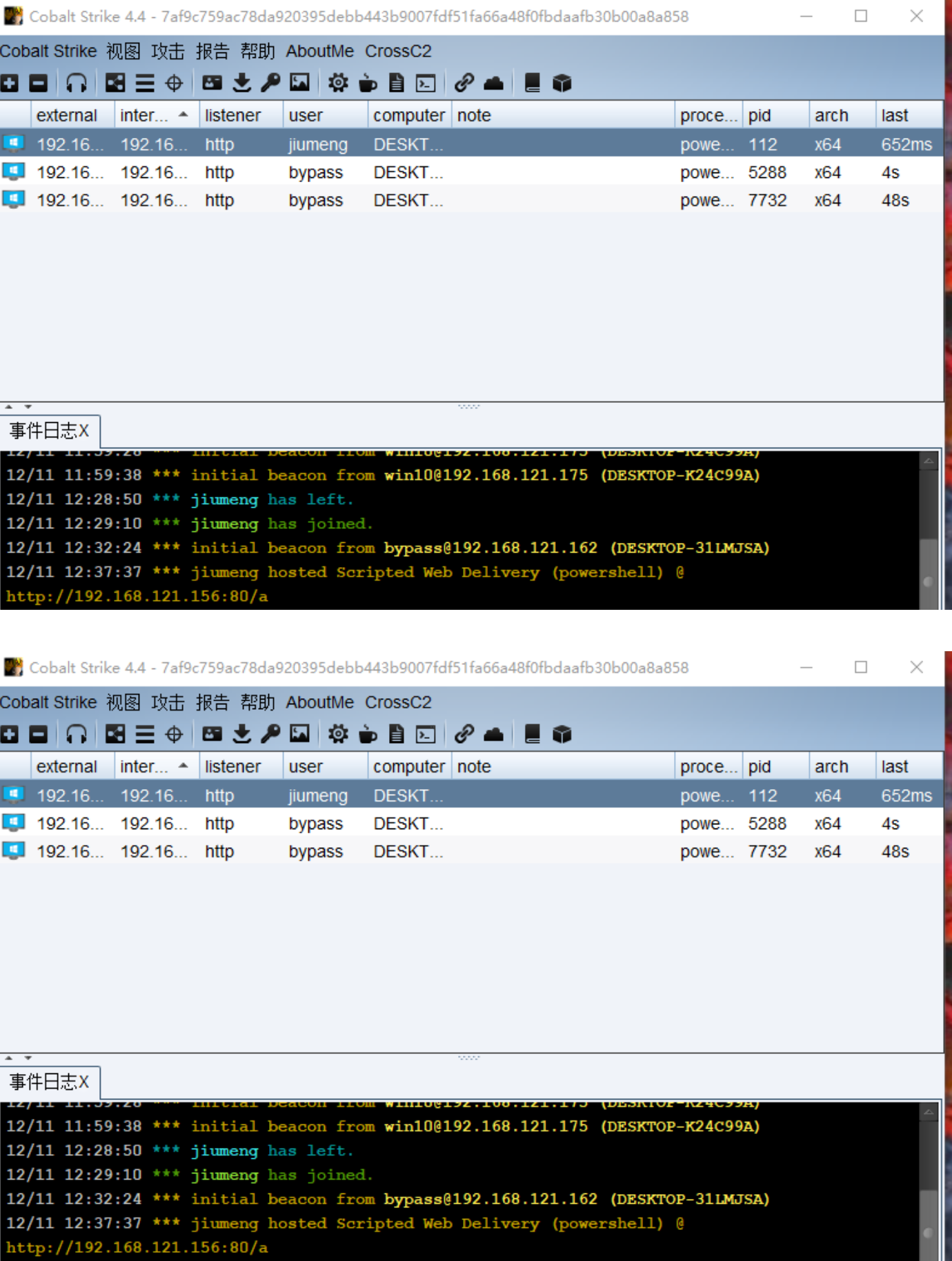
Task: Sort by listener column in top window
Action: coord(241,115)
